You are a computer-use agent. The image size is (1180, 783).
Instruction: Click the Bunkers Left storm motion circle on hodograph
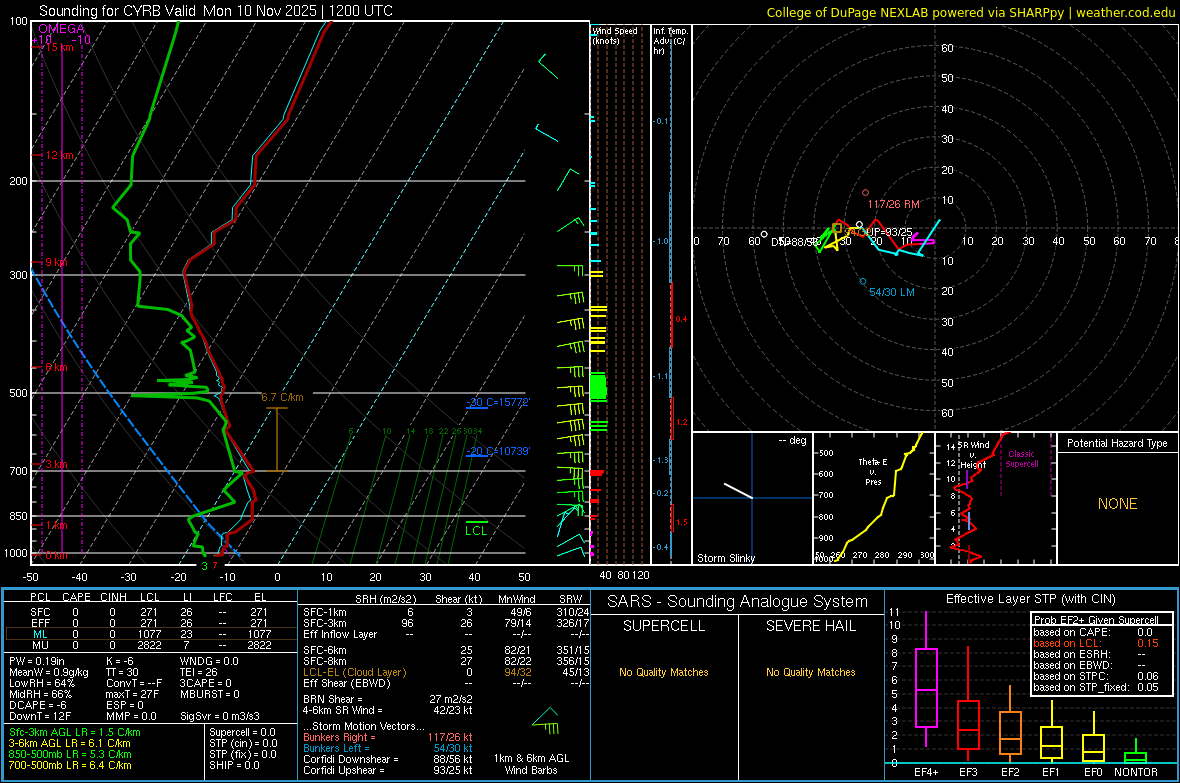coord(863,282)
